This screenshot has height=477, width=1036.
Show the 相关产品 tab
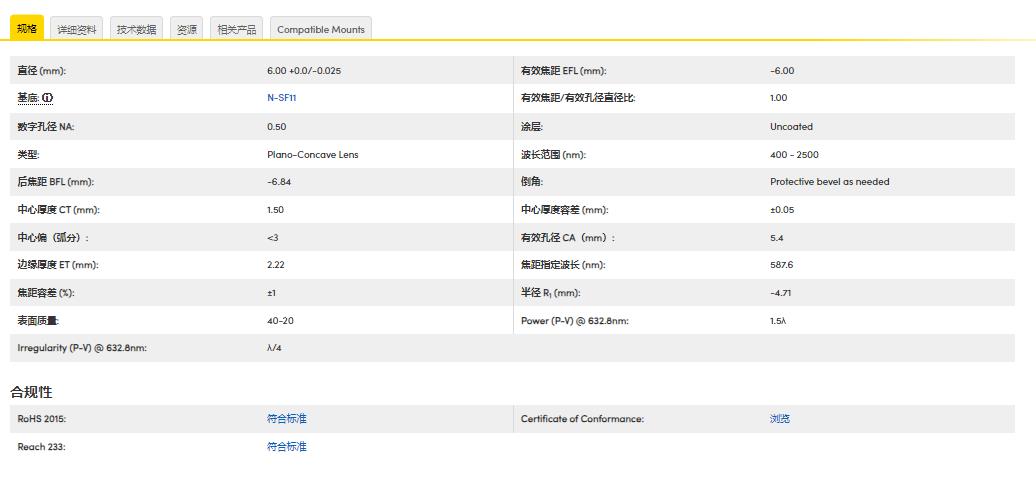coord(237,29)
